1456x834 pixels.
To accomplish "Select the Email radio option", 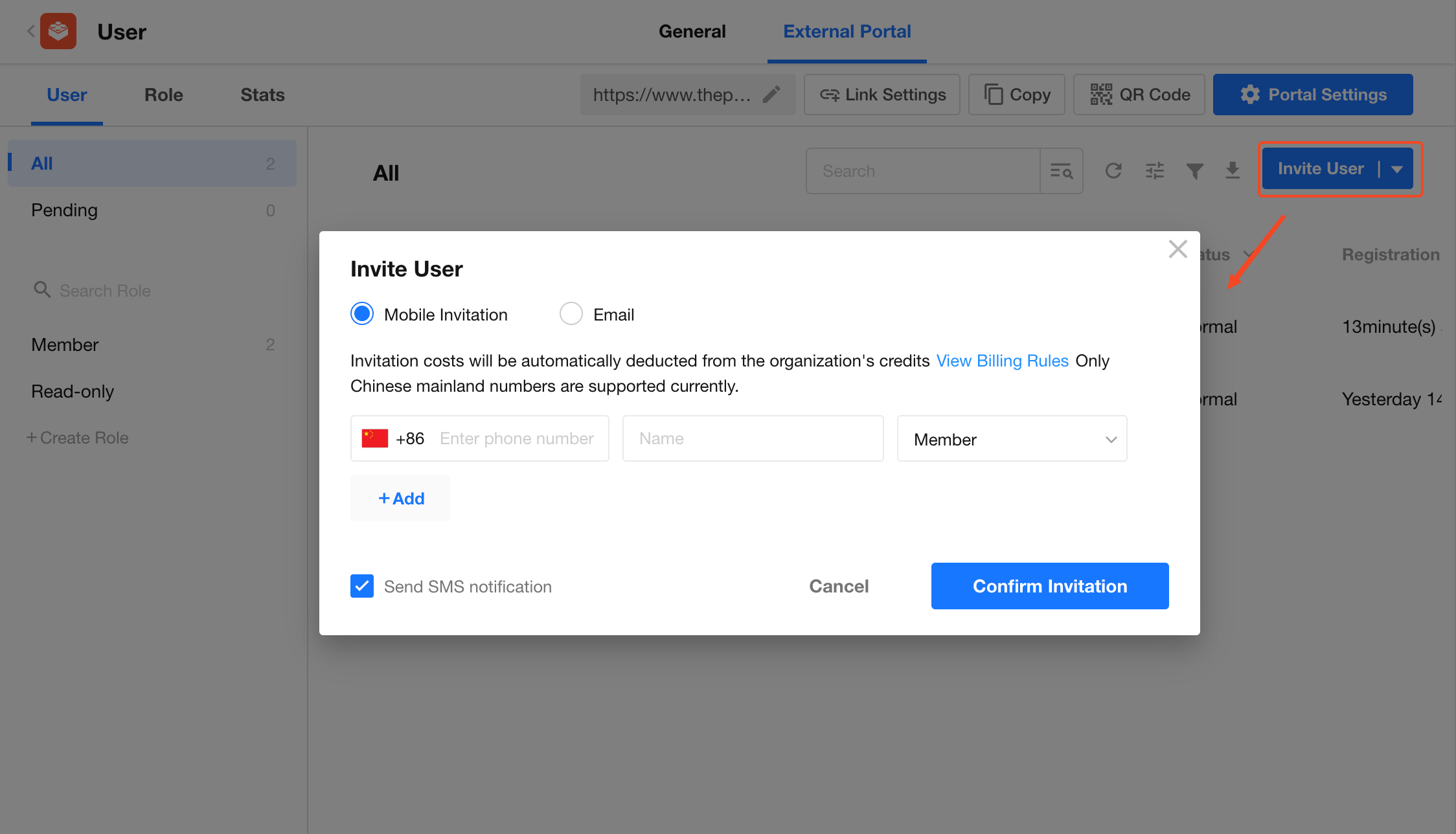I will [x=571, y=314].
